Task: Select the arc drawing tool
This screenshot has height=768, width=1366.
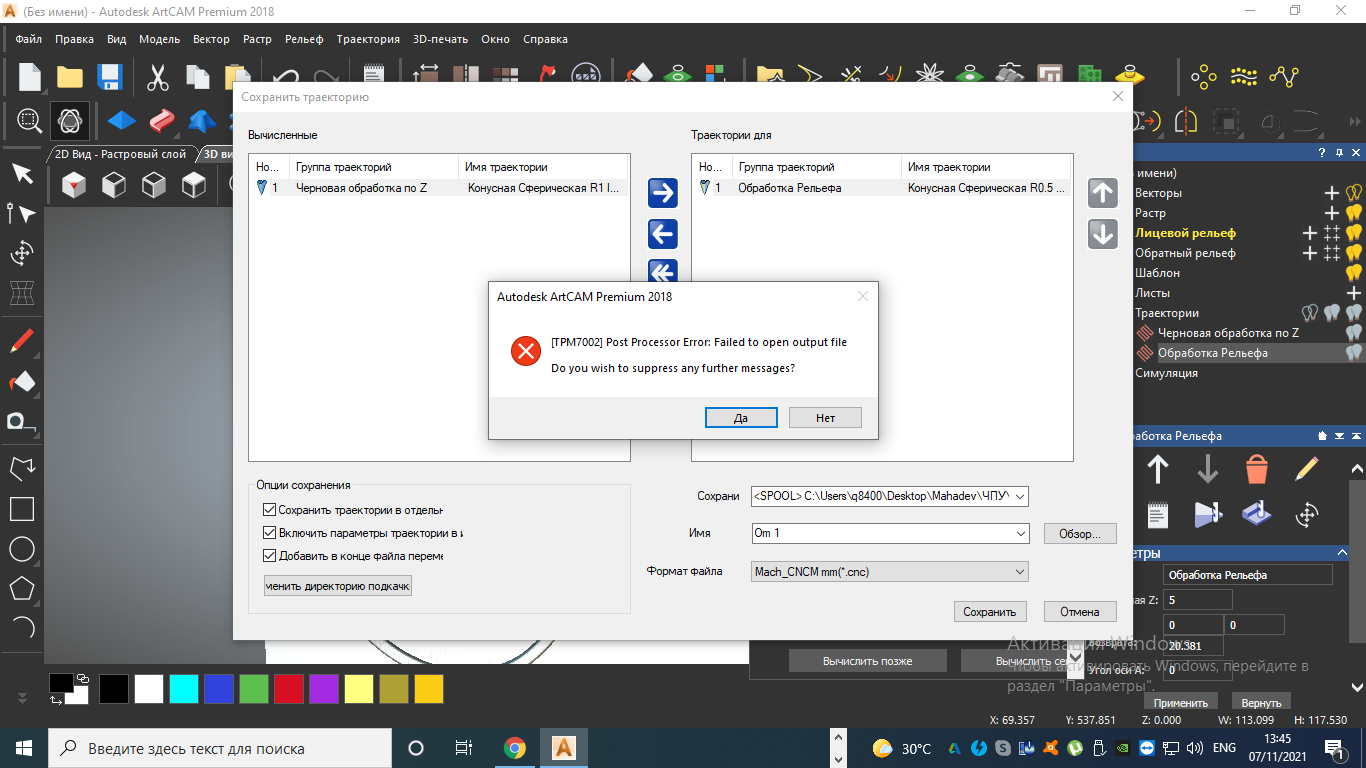Action: (22, 628)
